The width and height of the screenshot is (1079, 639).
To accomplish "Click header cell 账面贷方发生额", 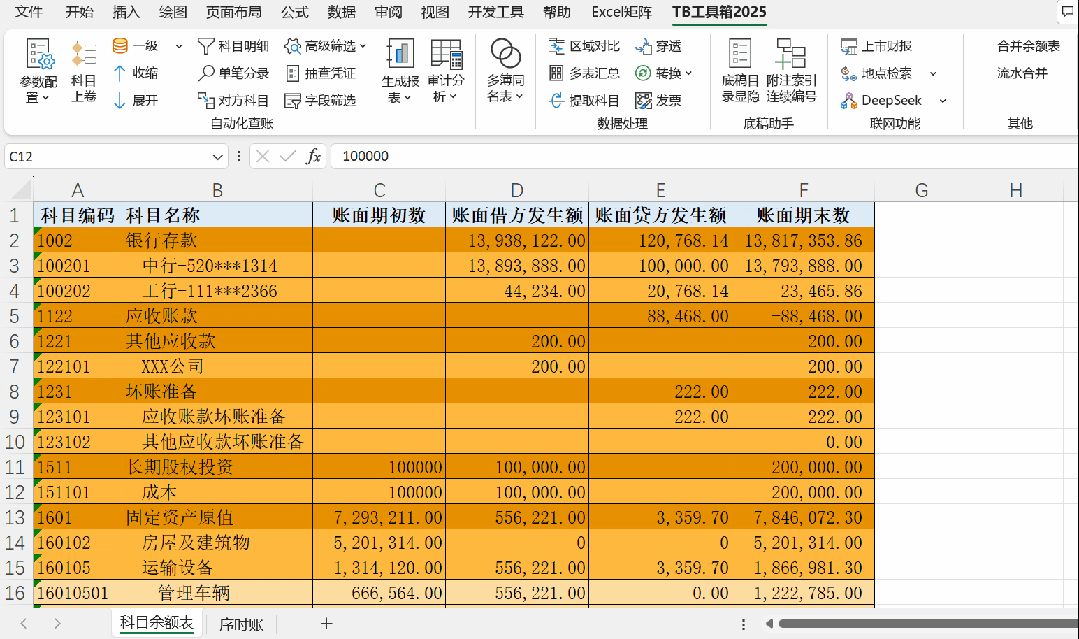I will click(661, 215).
